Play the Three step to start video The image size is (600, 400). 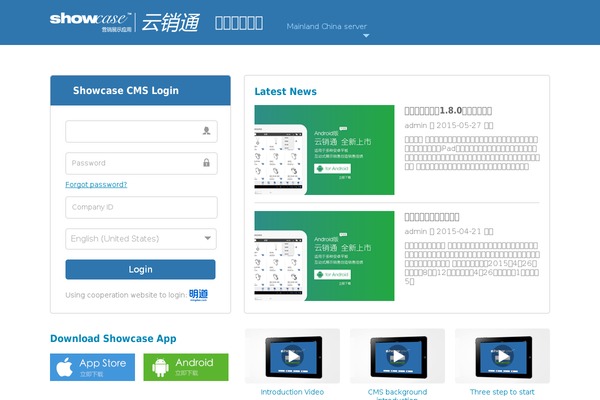502,356
